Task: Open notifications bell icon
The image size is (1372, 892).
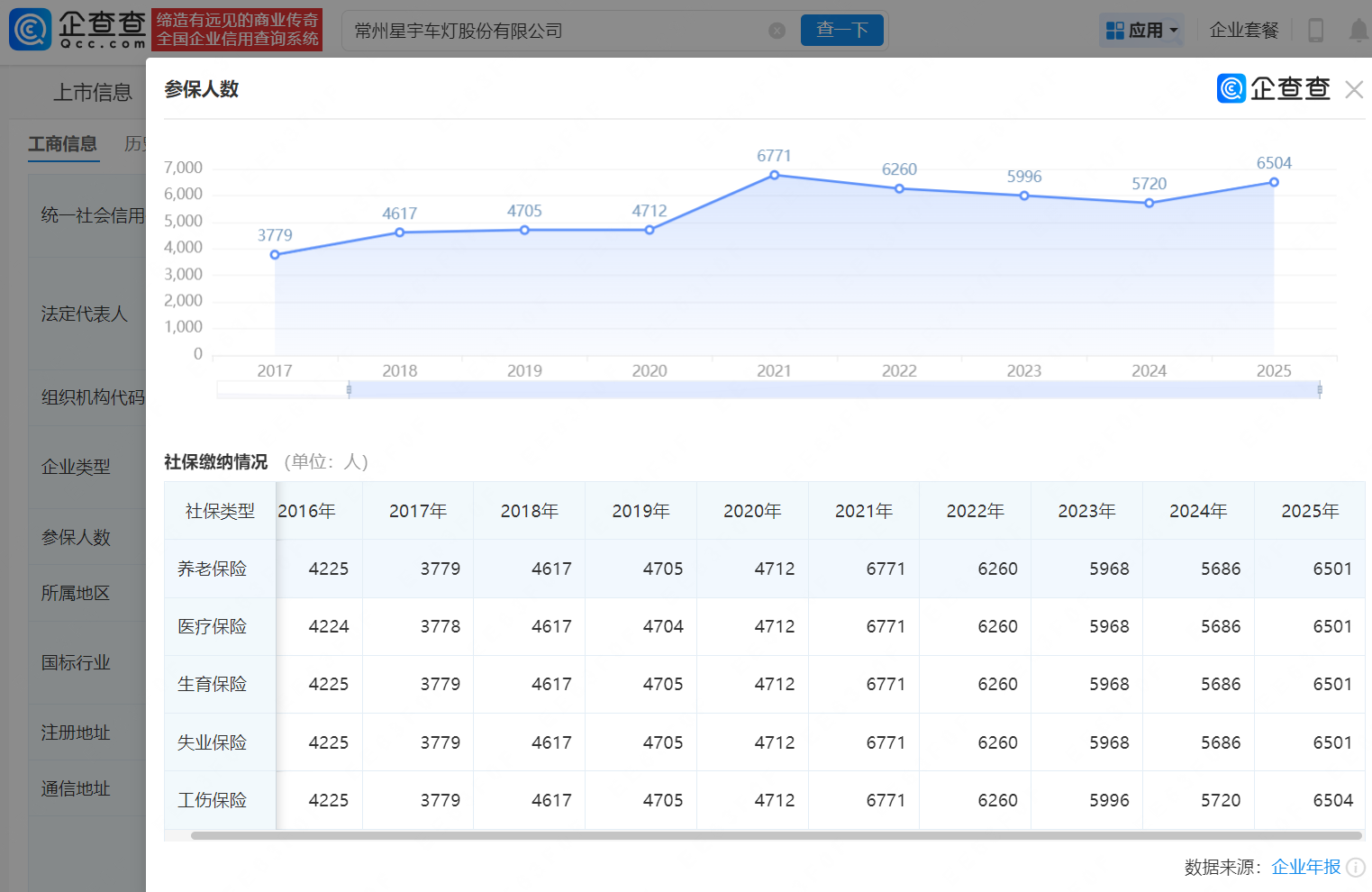Action: tap(1358, 31)
